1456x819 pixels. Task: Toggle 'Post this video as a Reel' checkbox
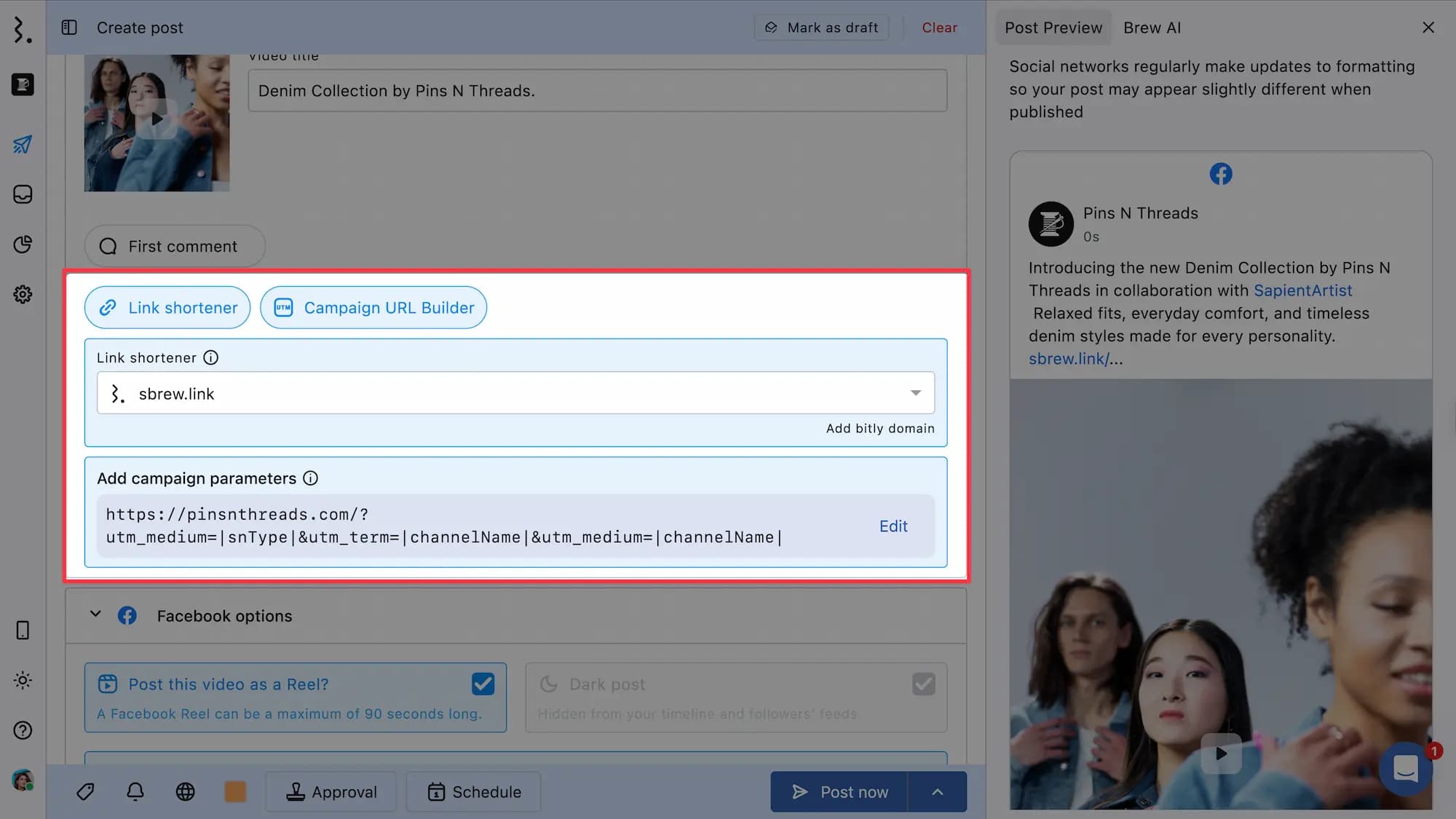click(x=483, y=684)
